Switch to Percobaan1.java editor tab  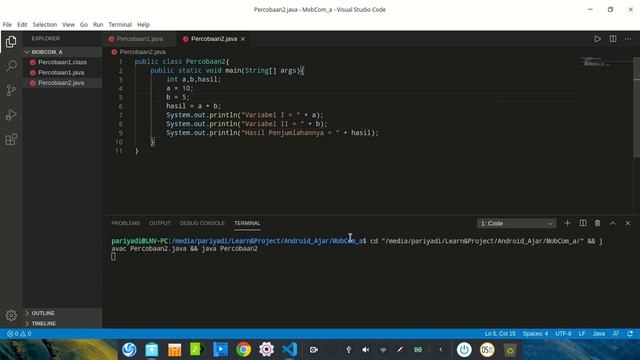pyautogui.click(x=139, y=39)
